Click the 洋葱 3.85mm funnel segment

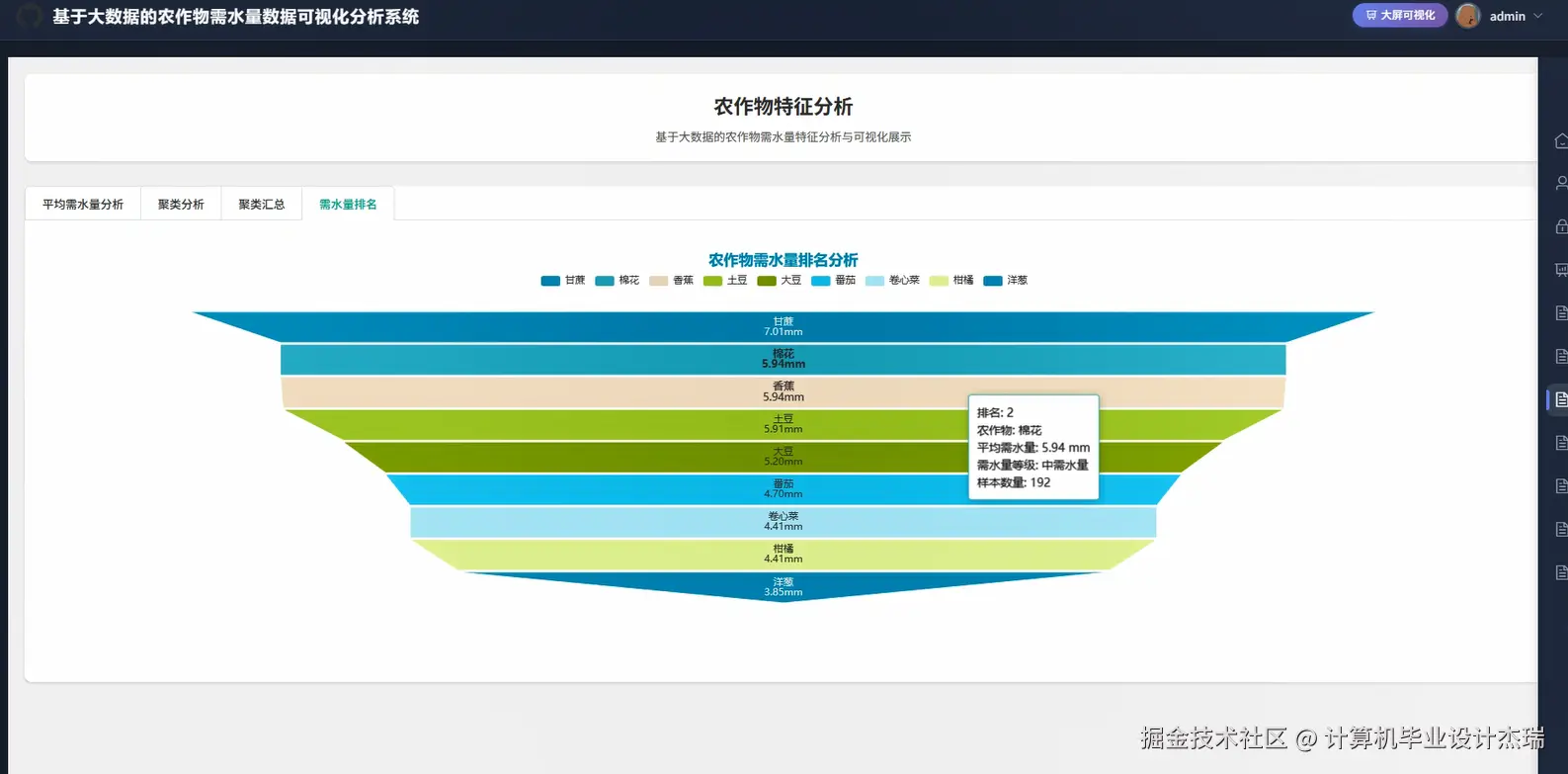pos(784,586)
